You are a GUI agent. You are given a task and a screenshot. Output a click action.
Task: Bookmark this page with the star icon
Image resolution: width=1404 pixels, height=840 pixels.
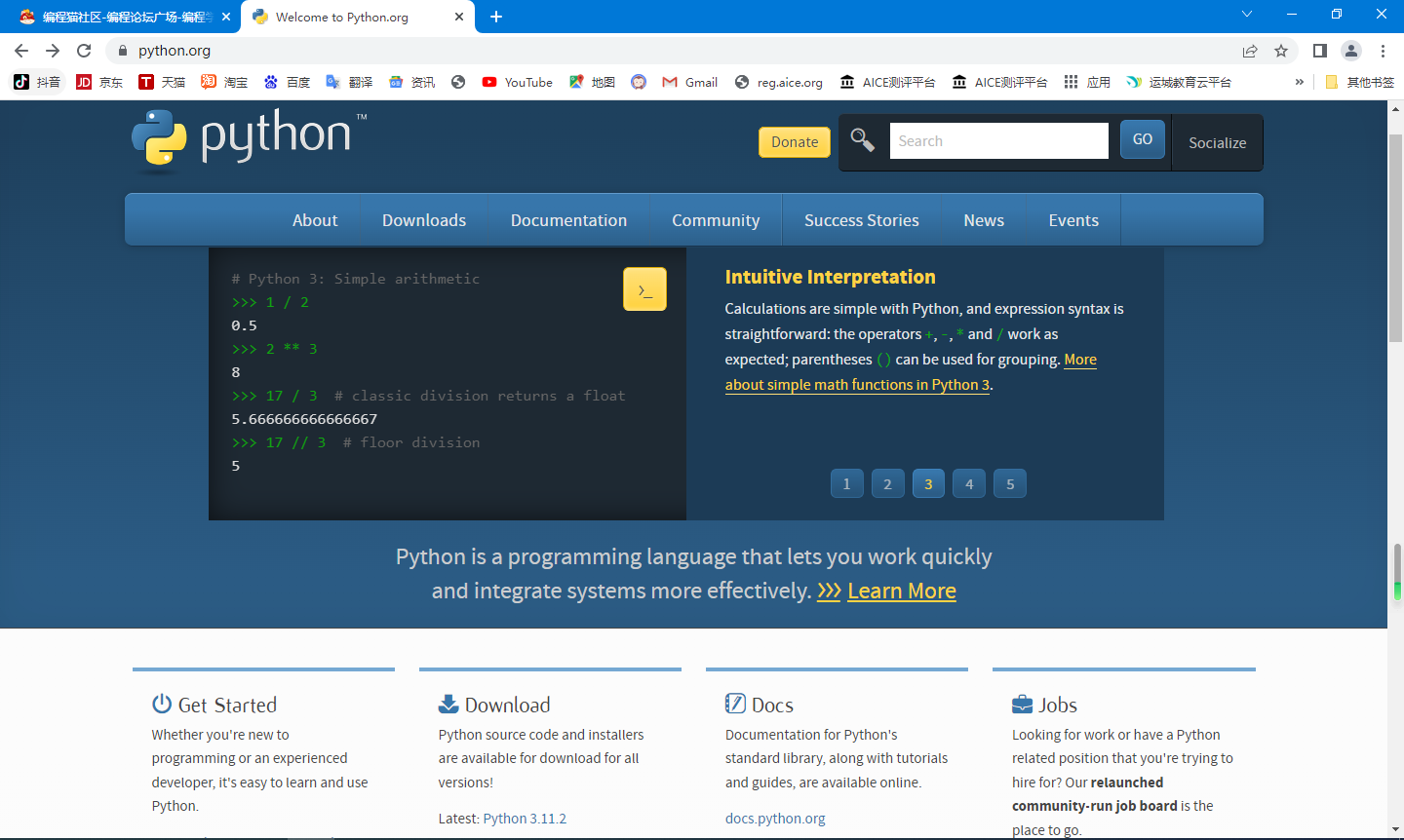tap(1281, 51)
